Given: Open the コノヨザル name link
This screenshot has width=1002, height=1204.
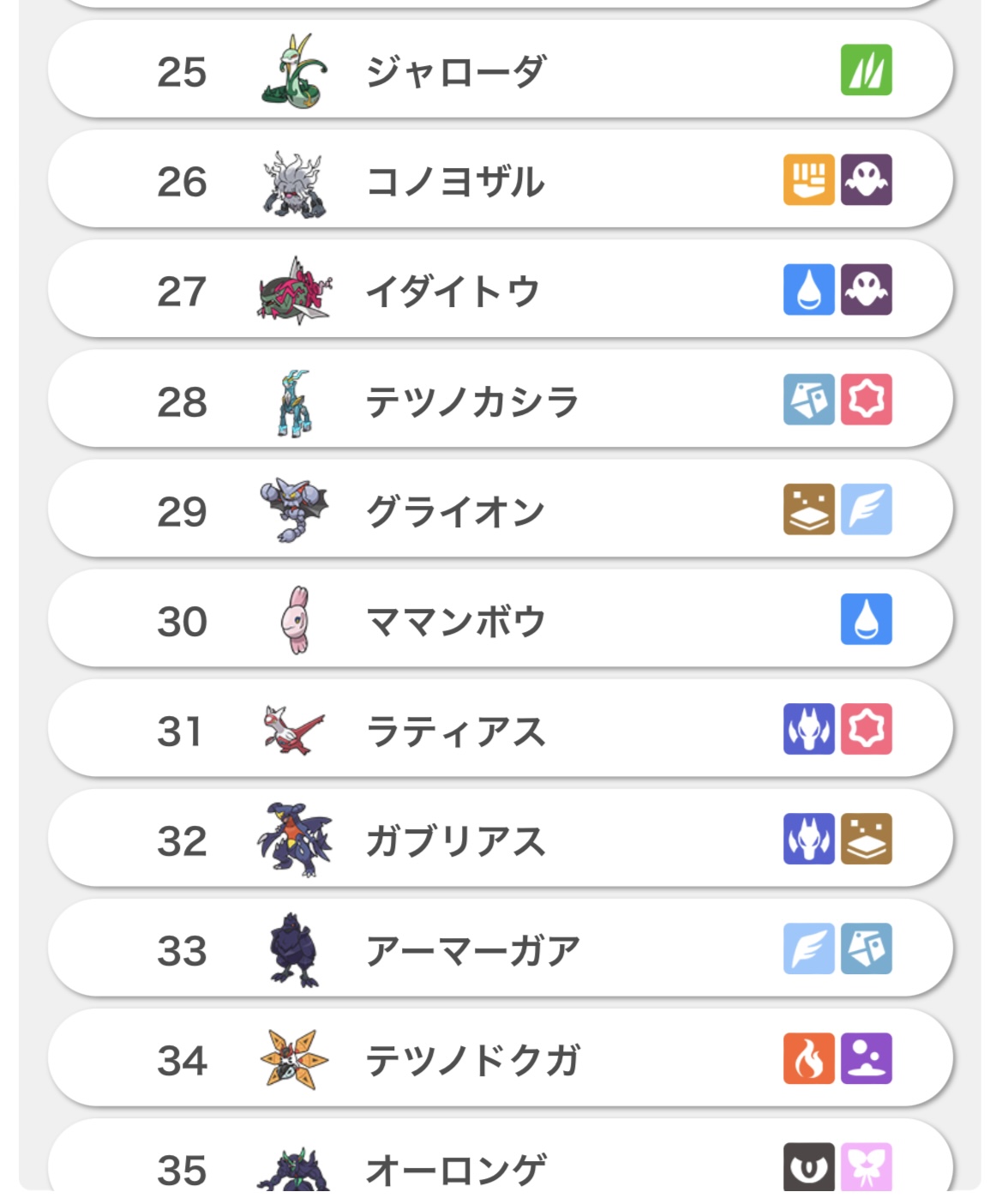Looking at the screenshot, I should (x=455, y=182).
